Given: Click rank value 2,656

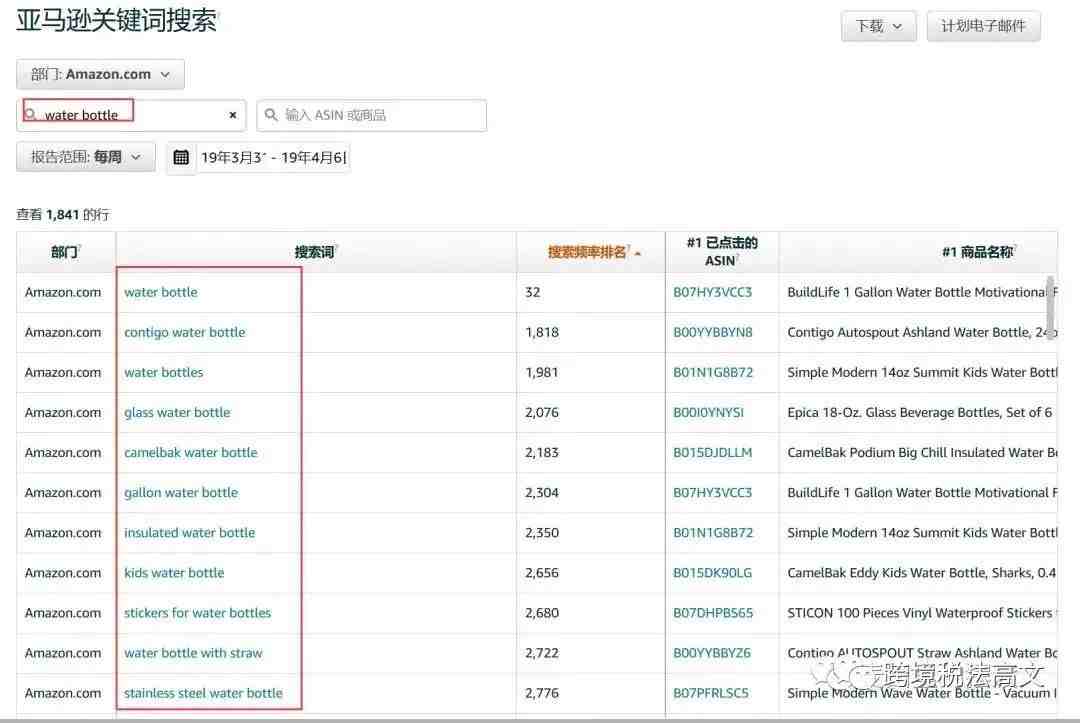Looking at the screenshot, I should point(542,572).
